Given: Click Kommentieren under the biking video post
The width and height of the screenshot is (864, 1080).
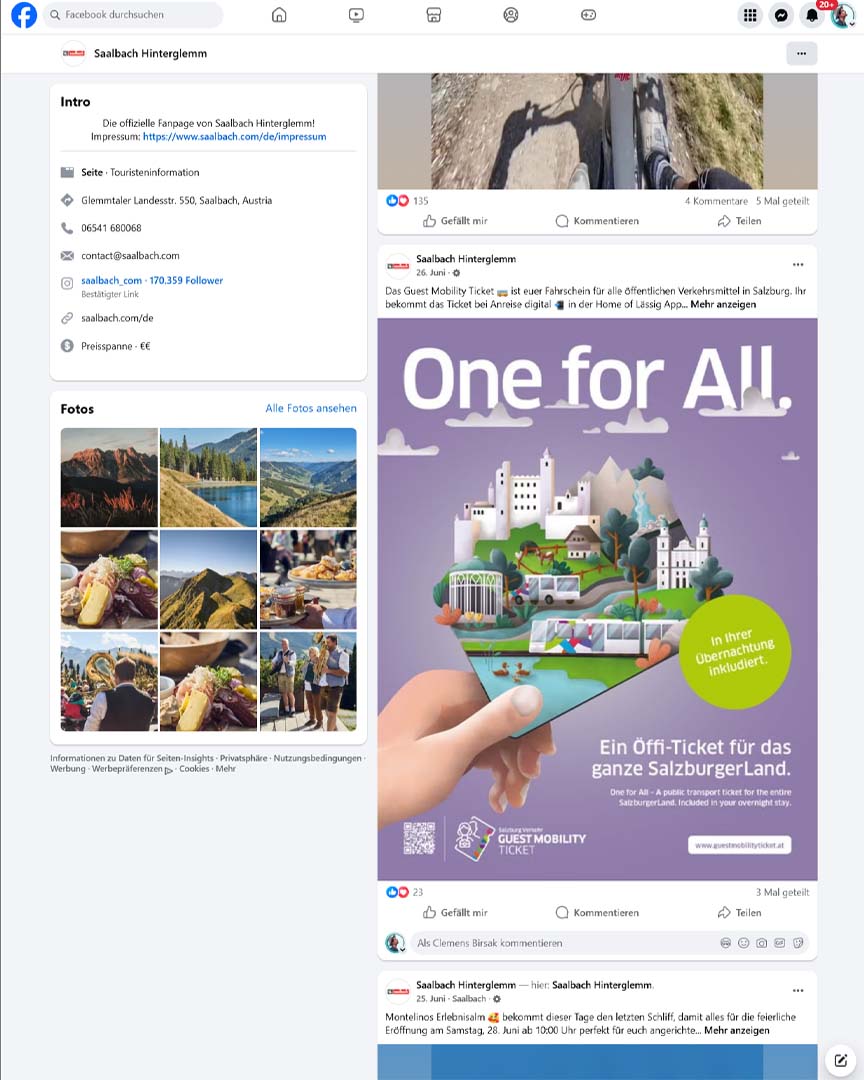Looking at the screenshot, I should pyautogui.click(x=597, y=221).
